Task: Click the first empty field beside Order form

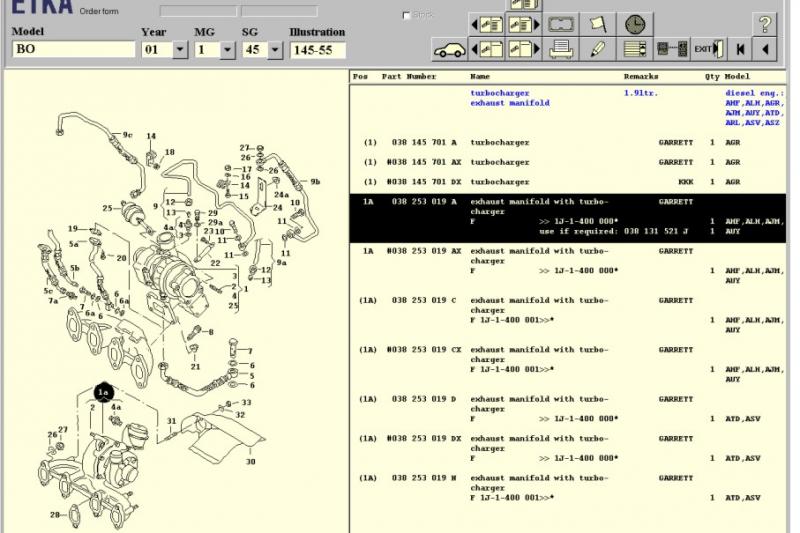Action: pos(198,11)
